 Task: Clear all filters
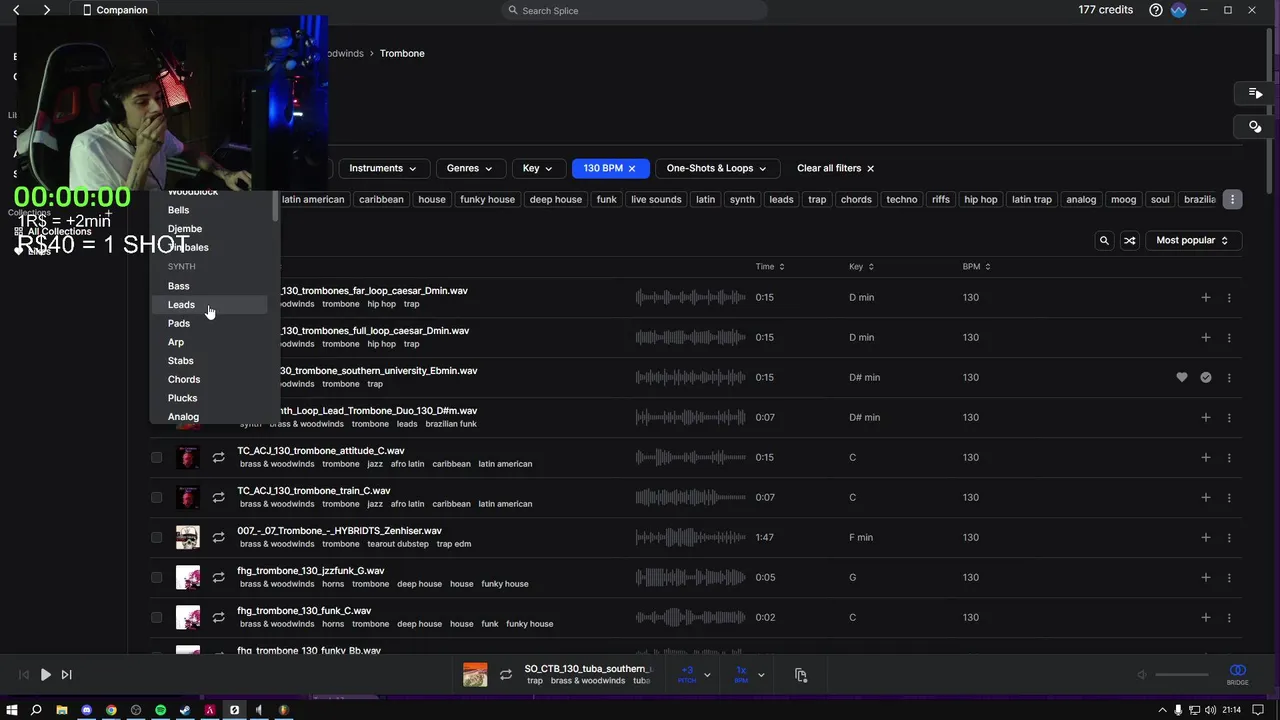835,168
